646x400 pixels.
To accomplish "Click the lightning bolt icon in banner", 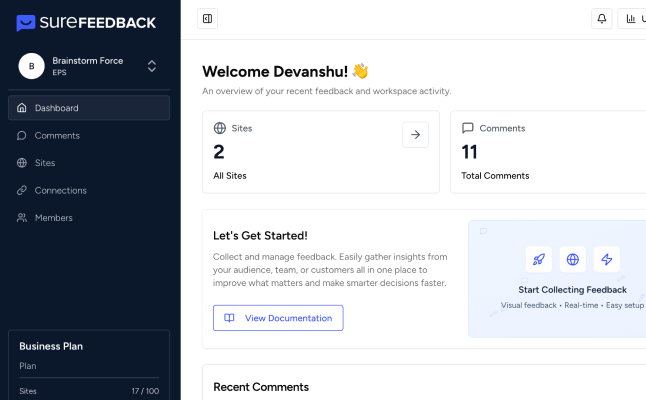I will (x=606, y=259).
